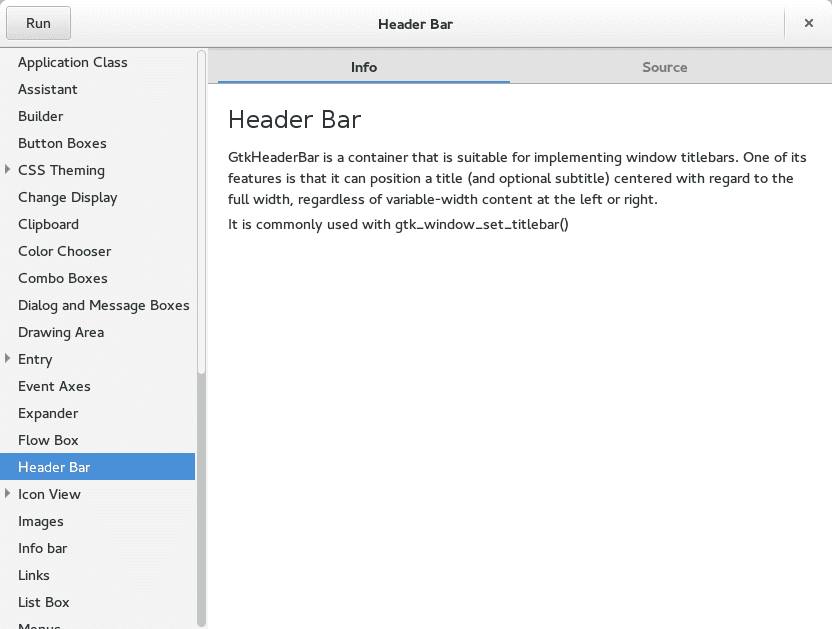Select Flow Box from the list

coord(48,440)
